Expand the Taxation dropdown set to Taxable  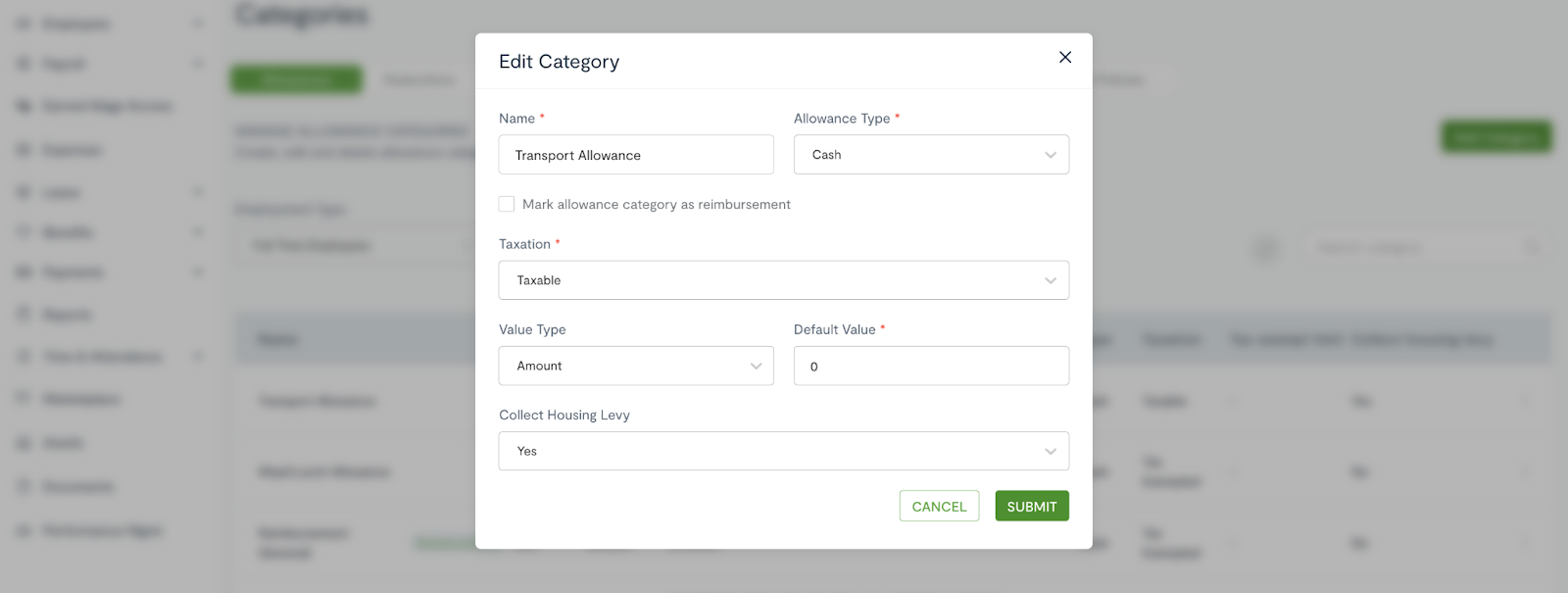(x=784, y=280)
